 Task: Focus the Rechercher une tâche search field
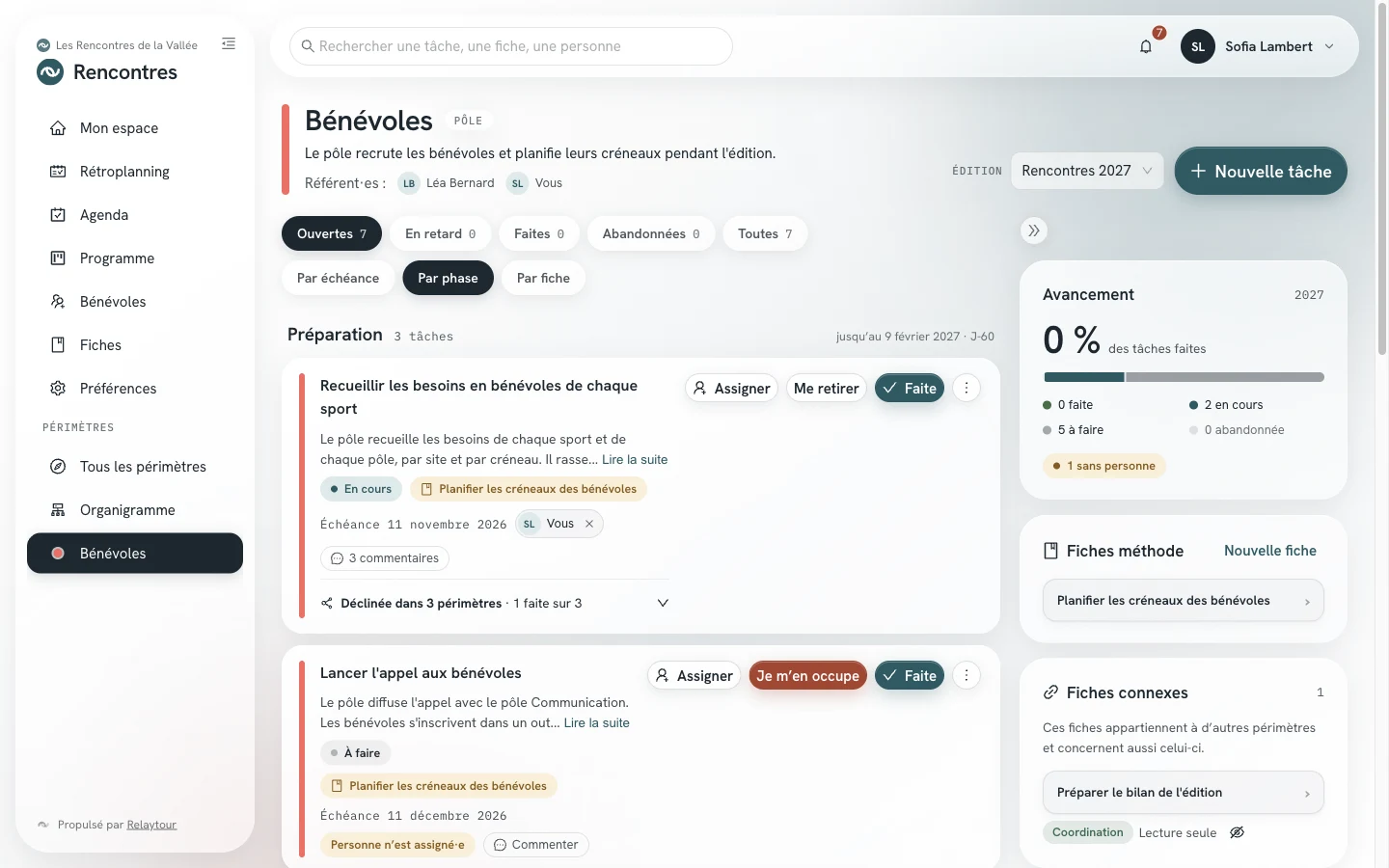(511, 46)
